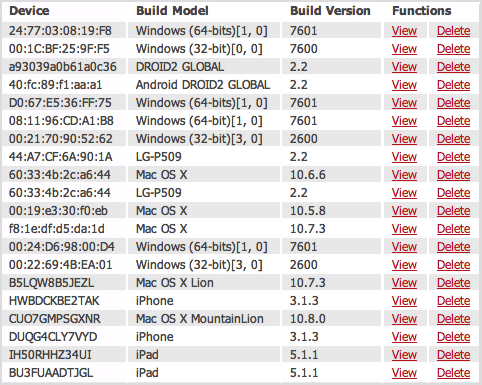
Task: View iPhone device DUQG4CLY7VYD
Action: tap(404, 337)
